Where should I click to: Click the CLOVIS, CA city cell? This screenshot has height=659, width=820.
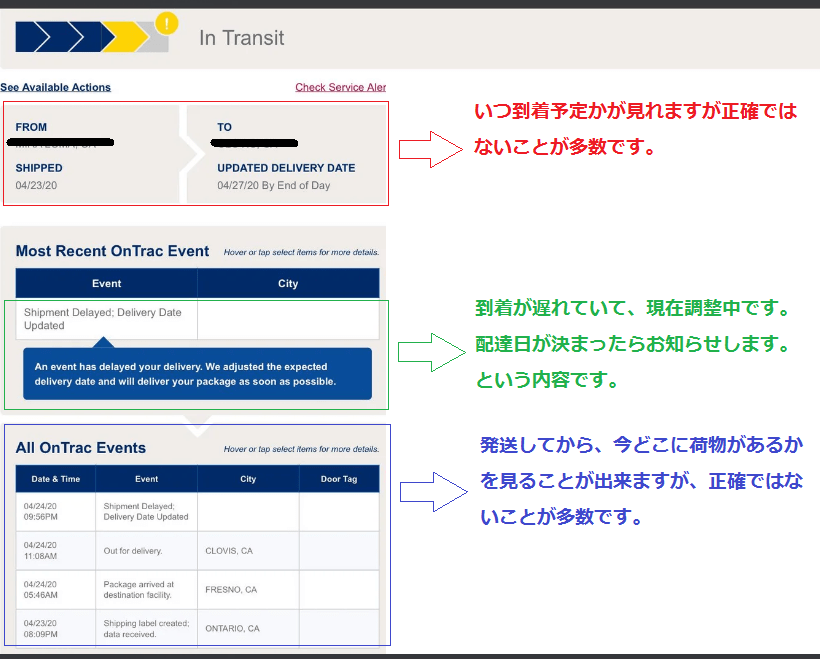248,551
